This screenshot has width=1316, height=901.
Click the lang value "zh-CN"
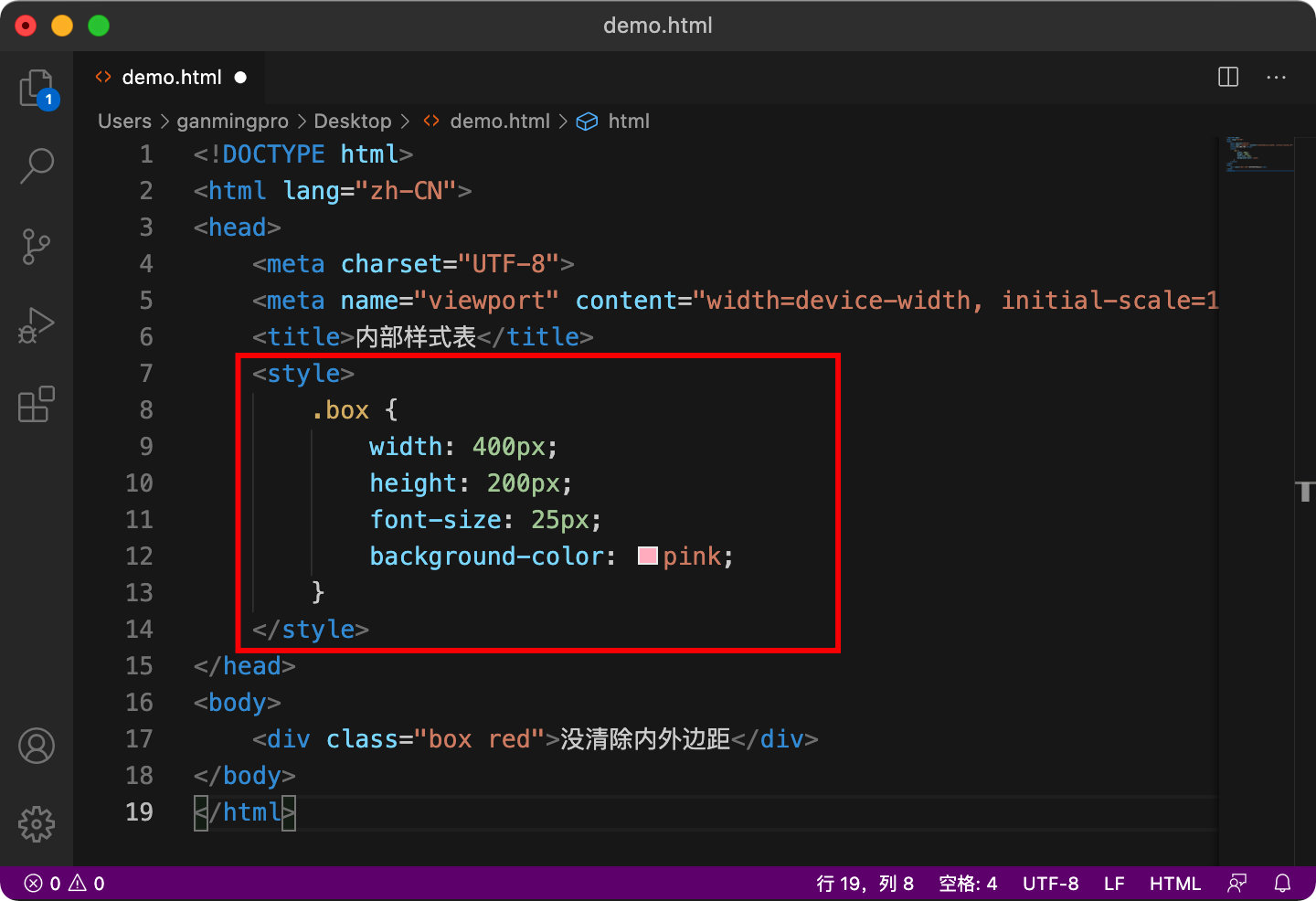tap(407, 191)
